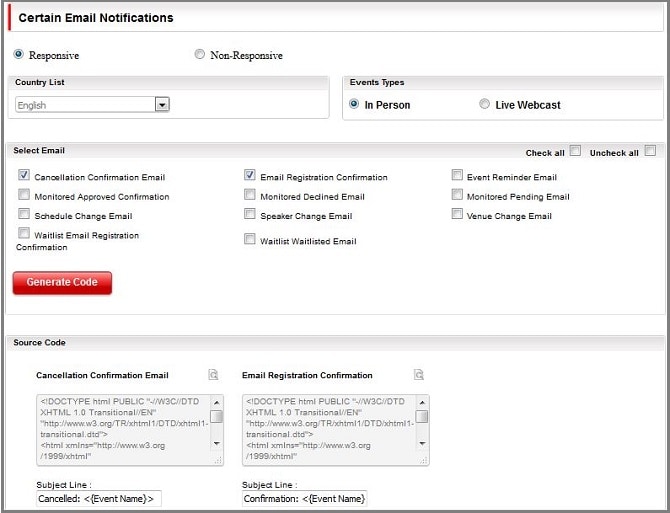Enable Speaker Change Email checkbox

250,214
